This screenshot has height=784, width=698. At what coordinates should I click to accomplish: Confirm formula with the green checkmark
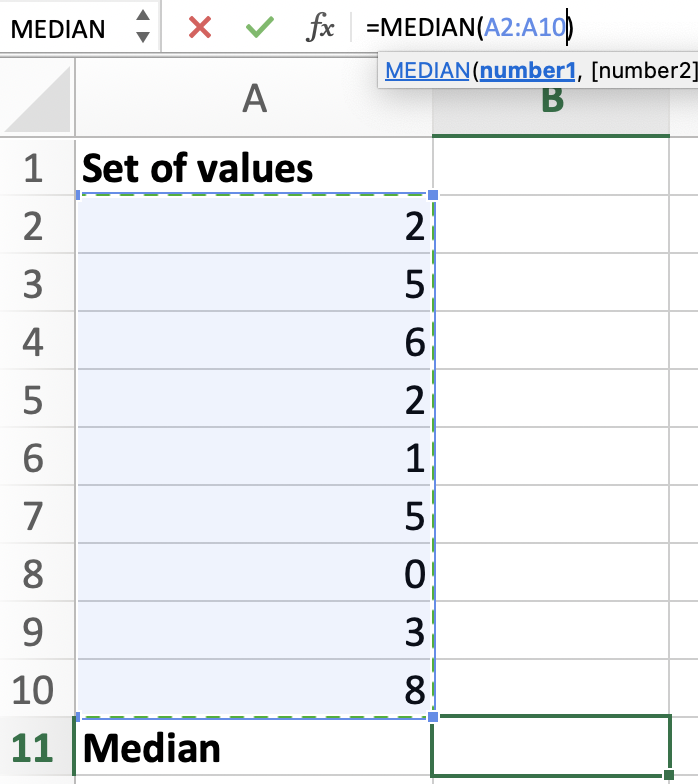259,28
